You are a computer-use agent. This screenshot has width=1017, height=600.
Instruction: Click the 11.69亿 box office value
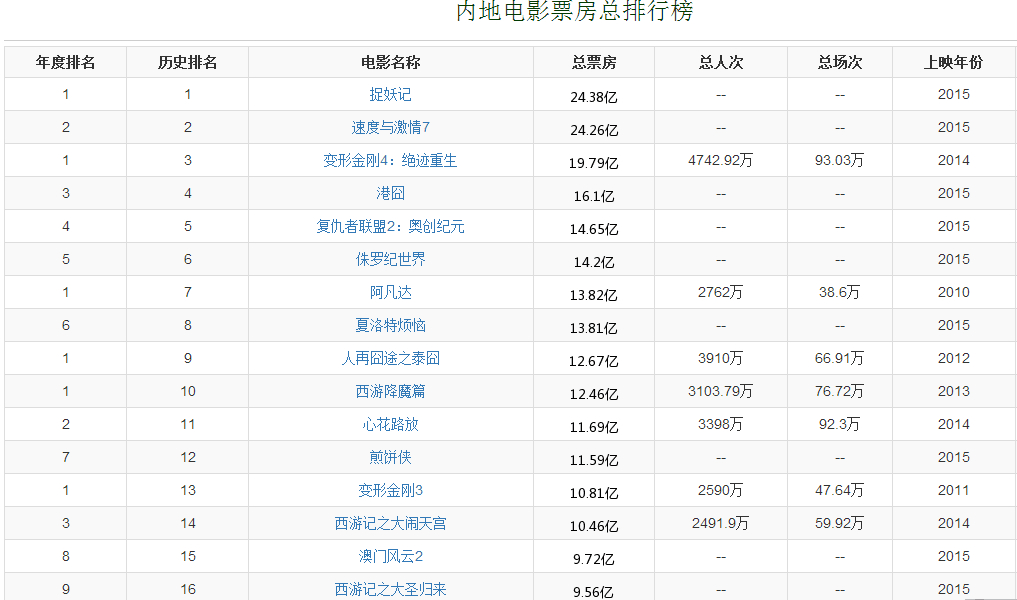(x=594, y=427)
